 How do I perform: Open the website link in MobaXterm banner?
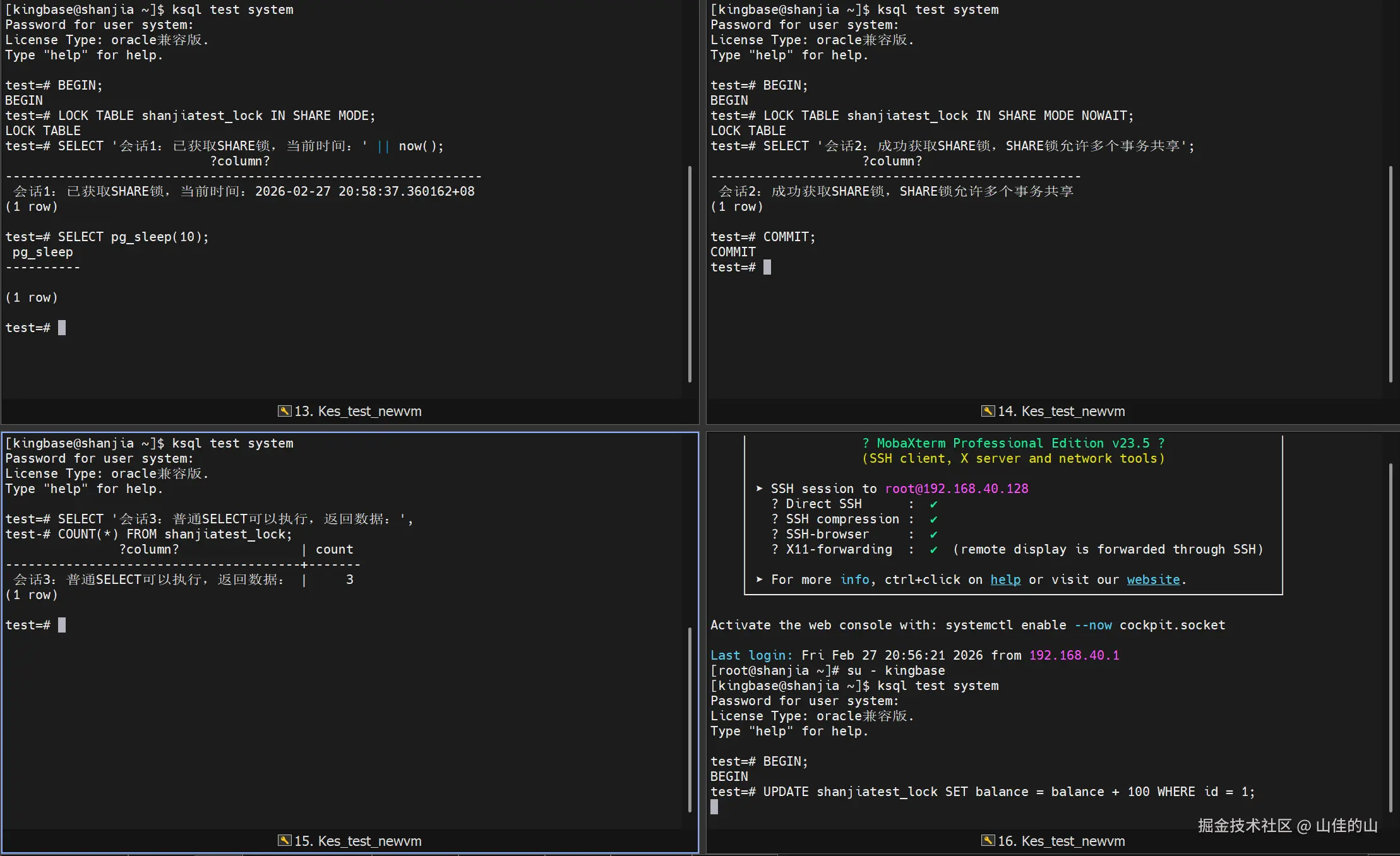tap(1153, 580)
